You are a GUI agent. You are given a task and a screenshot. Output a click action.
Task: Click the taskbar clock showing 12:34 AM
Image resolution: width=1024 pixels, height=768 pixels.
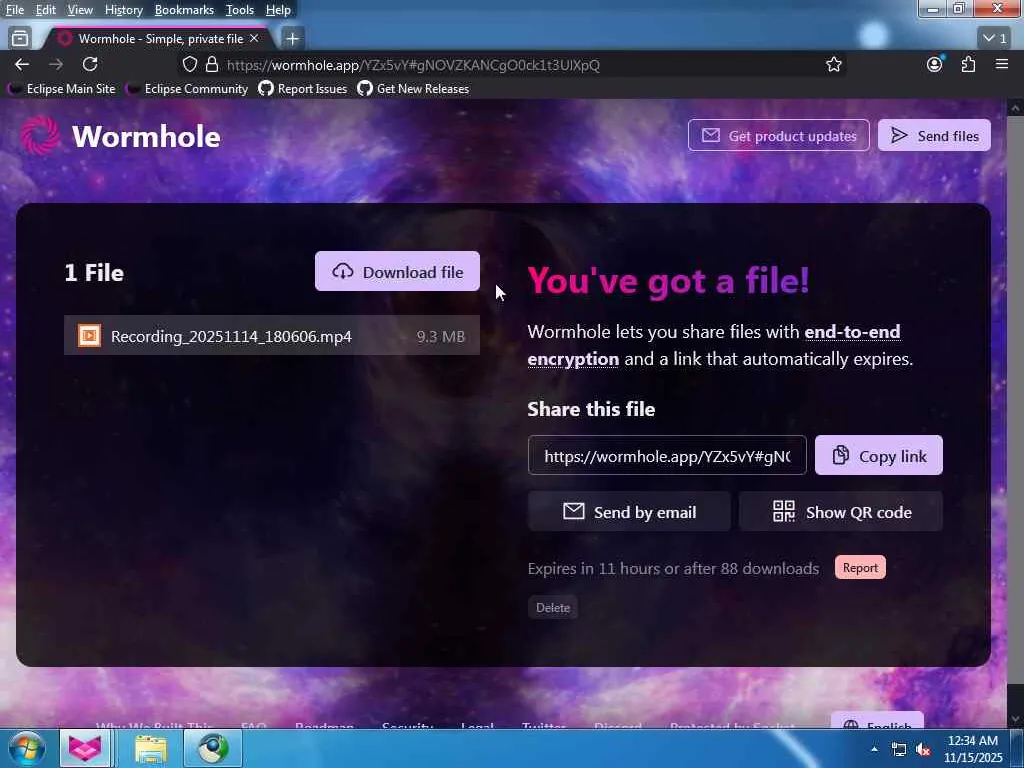[973, 748]
